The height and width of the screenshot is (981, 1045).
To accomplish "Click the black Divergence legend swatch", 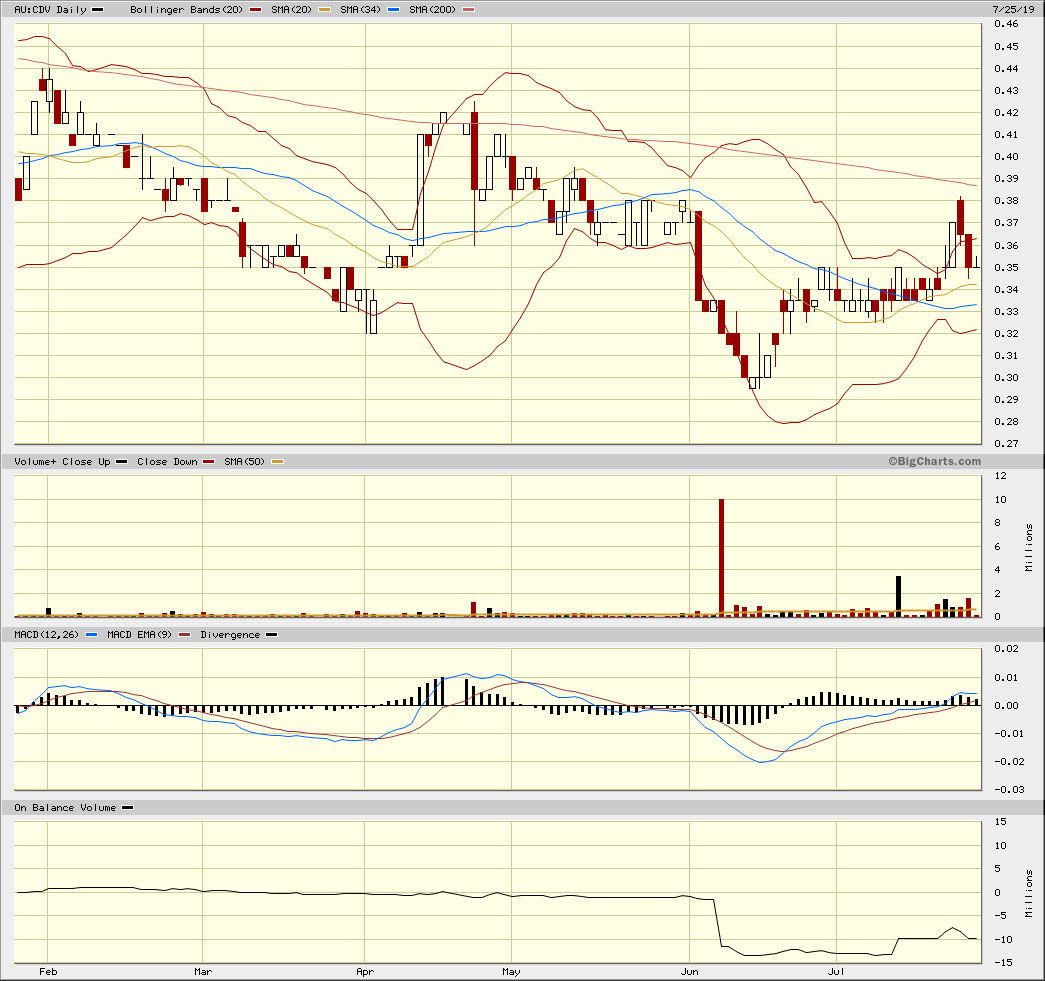I will 272,635.
